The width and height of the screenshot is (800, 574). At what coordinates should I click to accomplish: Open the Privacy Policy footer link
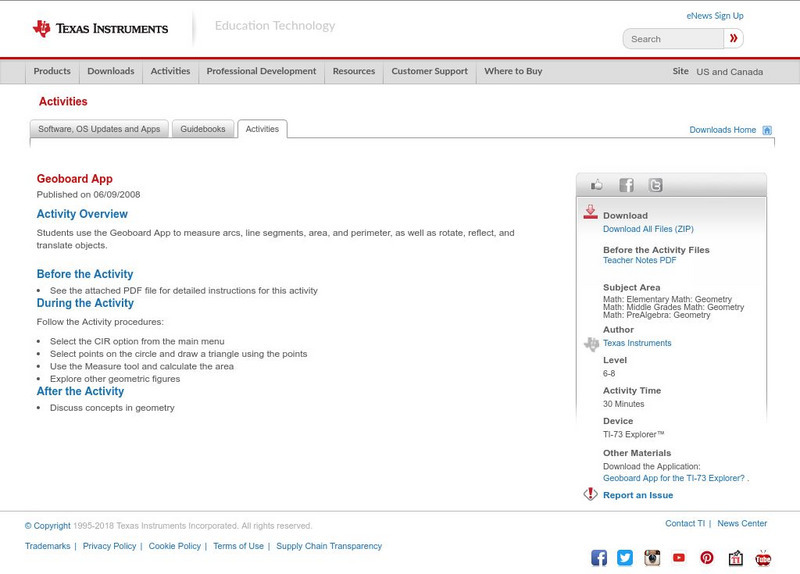(109, 546)
